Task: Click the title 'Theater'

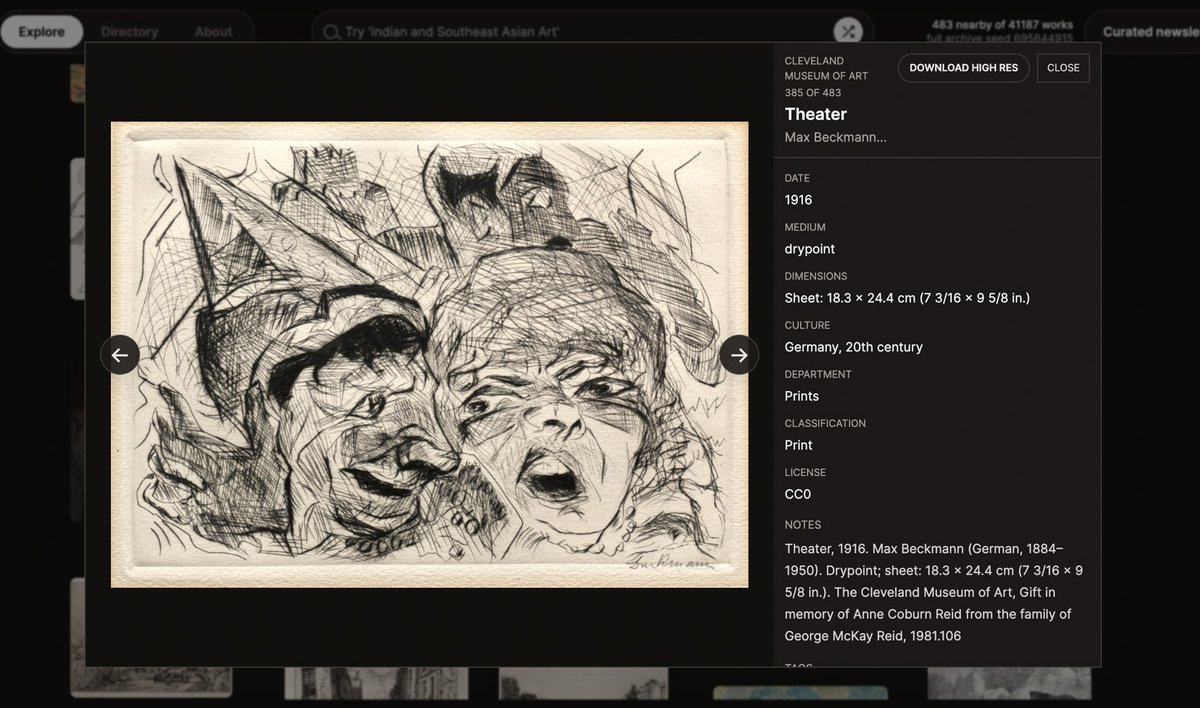Action: pyautogui.click(x=816, y=114)
